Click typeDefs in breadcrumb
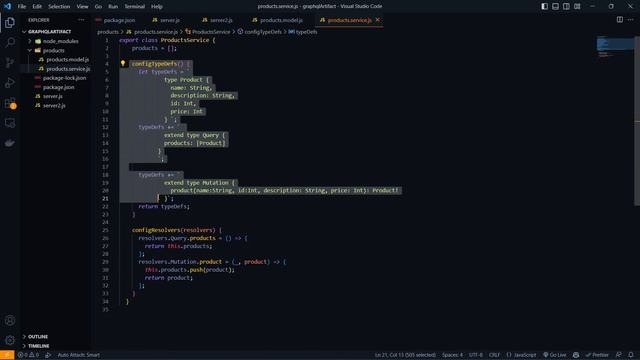 [x=306, y=32]
